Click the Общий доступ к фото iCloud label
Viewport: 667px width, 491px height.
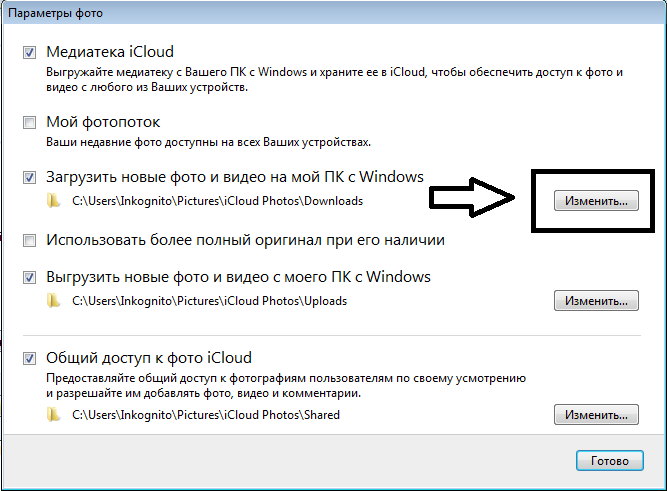(149, 358)
